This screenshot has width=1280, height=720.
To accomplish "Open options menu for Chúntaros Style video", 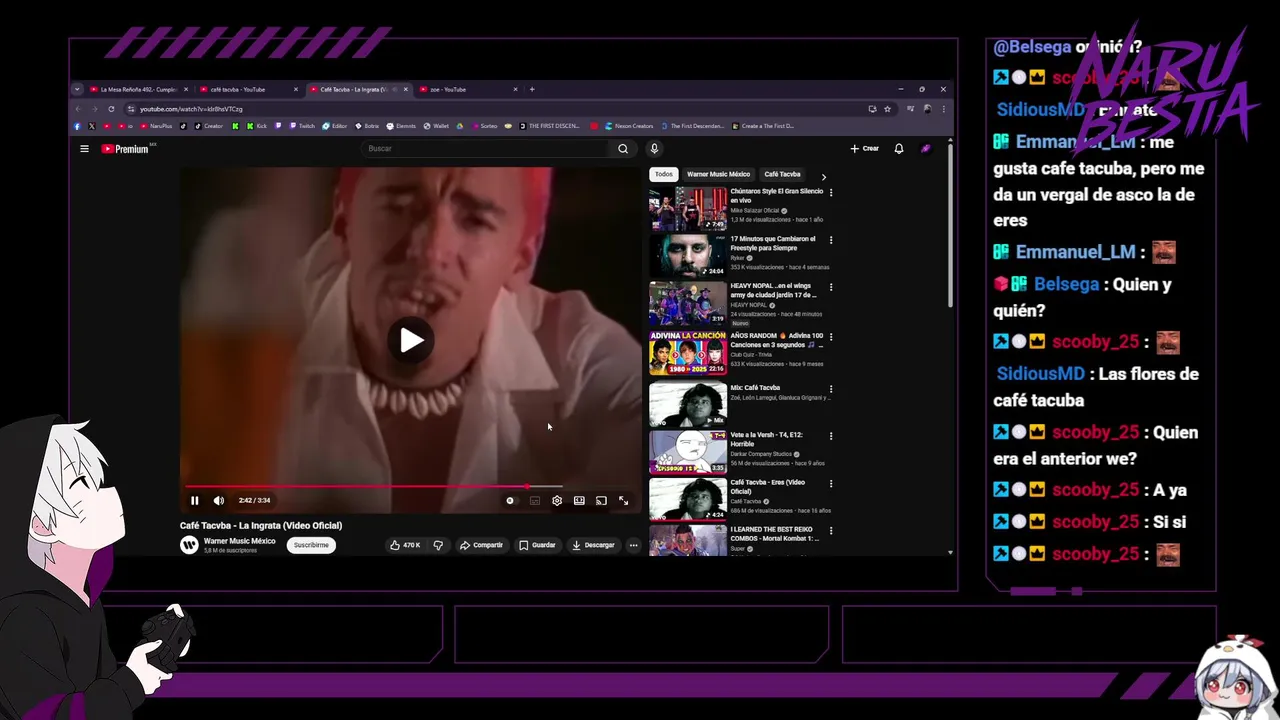I will [831, 193].
